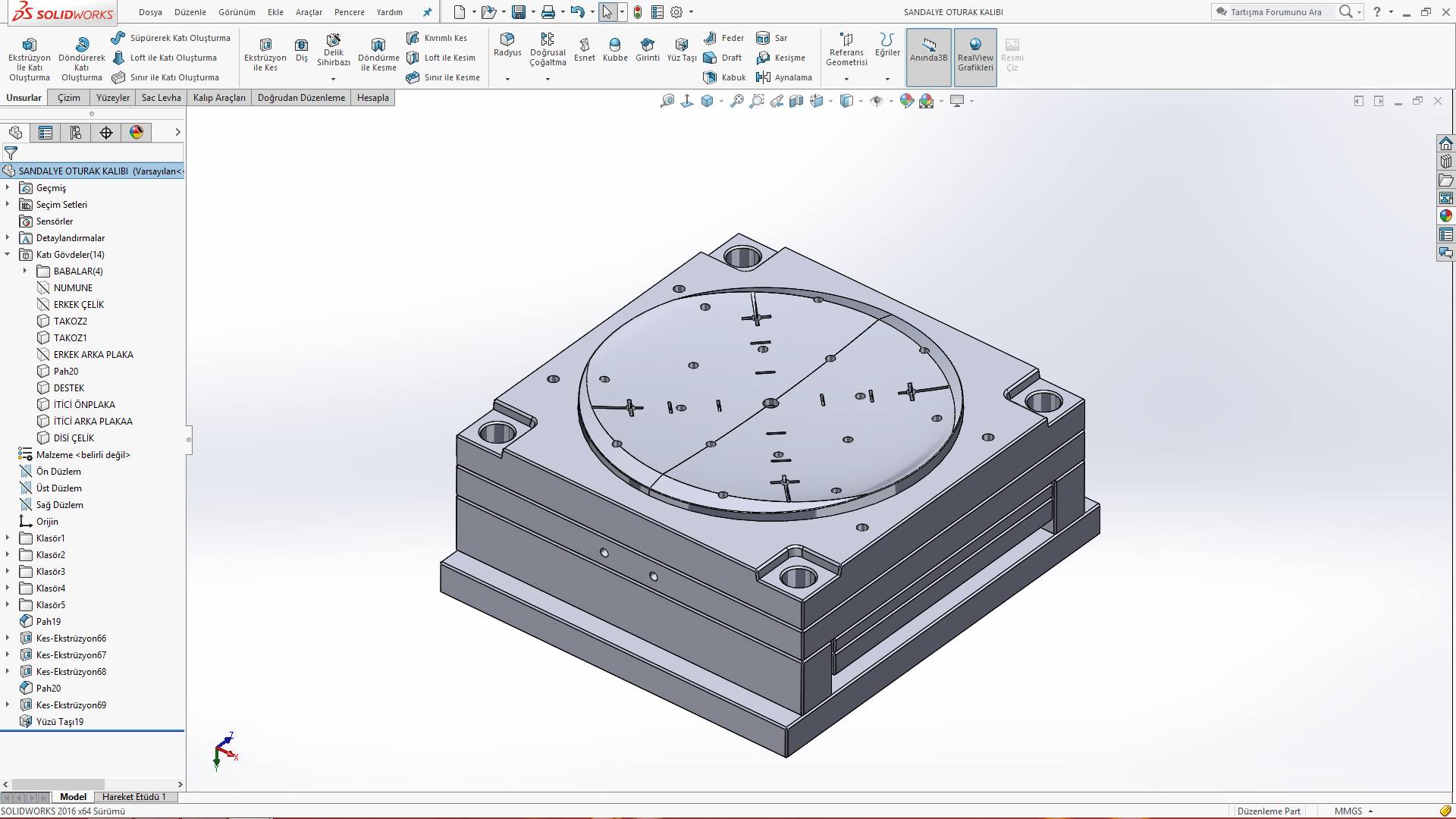Expand the Detaylandırmalar node
The width and height of the screenshot is (1456, 819).
(x=8, y=237)
